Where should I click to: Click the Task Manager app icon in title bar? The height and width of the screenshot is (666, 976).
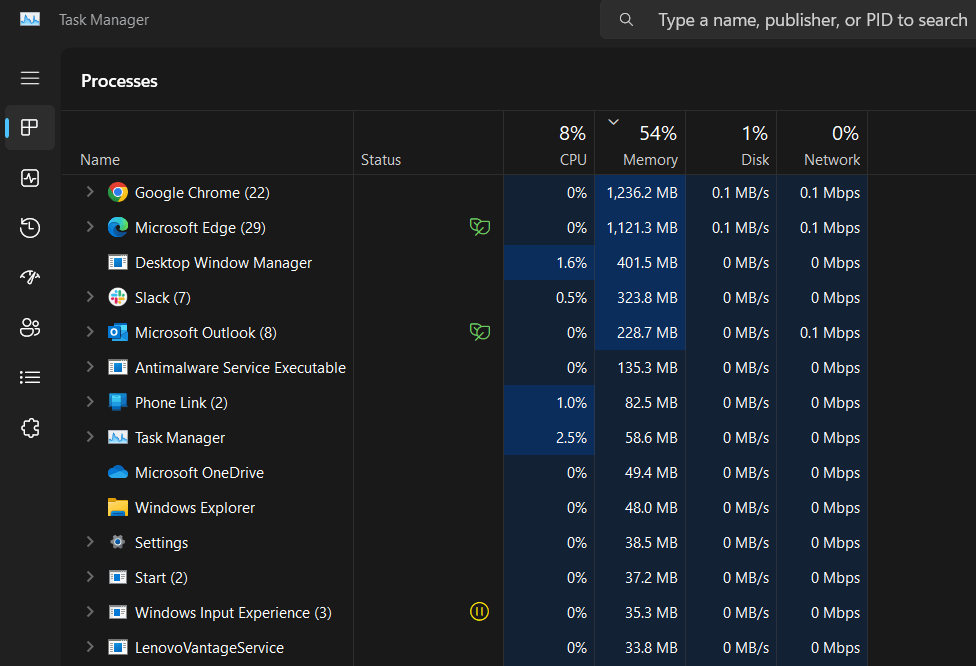(30, 19)
